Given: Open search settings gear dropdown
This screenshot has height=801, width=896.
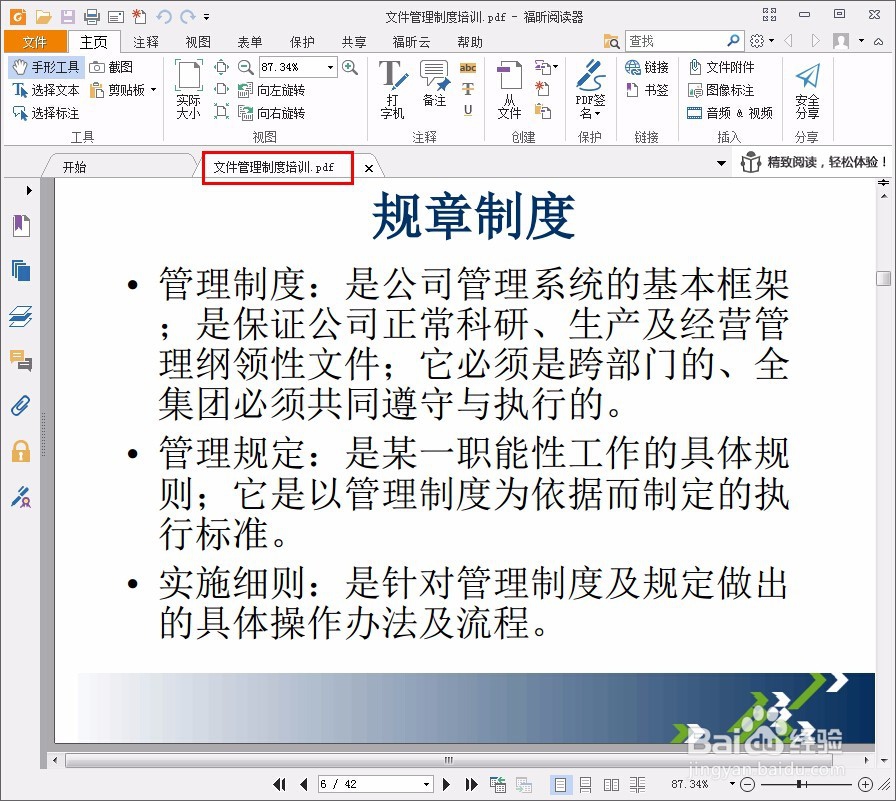Looking at the screenshot, I should pos(762,41).
